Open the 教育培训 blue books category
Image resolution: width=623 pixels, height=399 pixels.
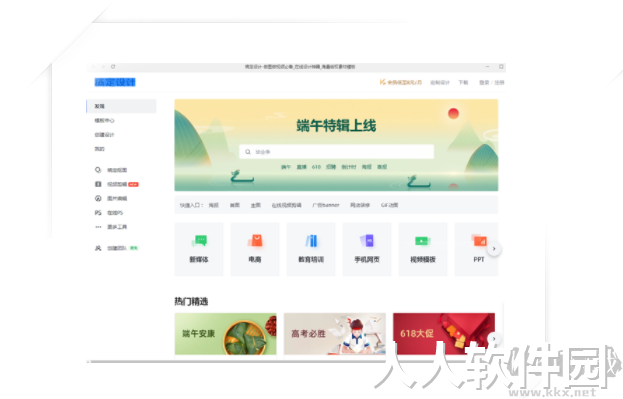(x=311, y=249)
